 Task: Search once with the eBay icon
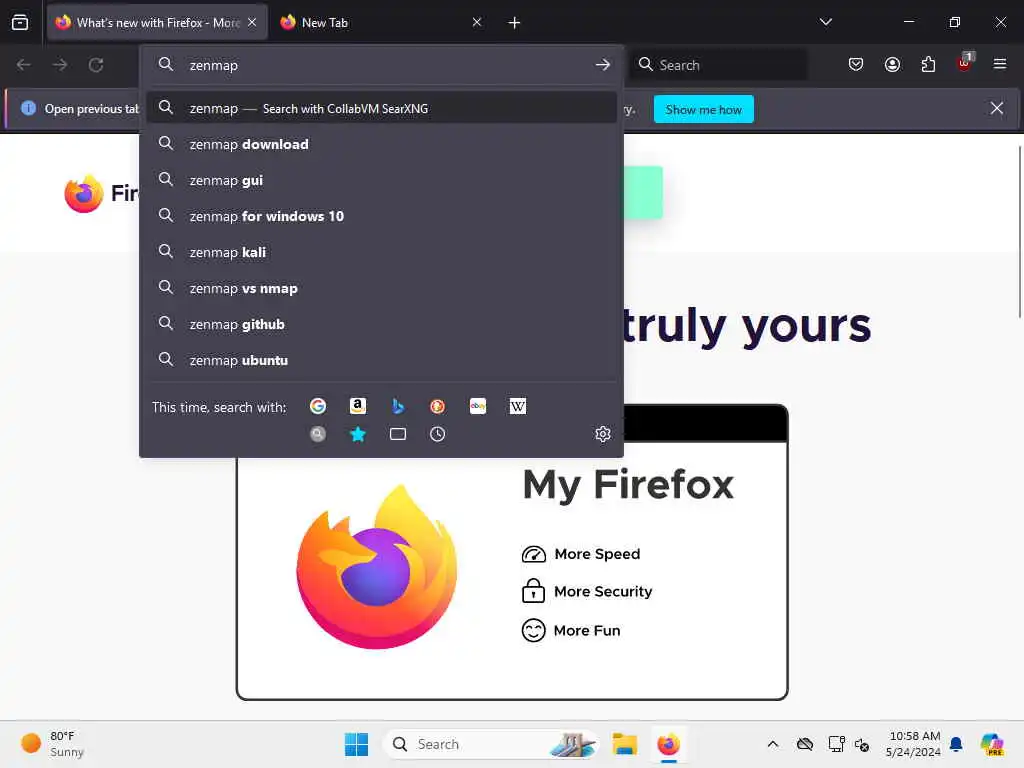pyautogui.click(x=478, y=406)
